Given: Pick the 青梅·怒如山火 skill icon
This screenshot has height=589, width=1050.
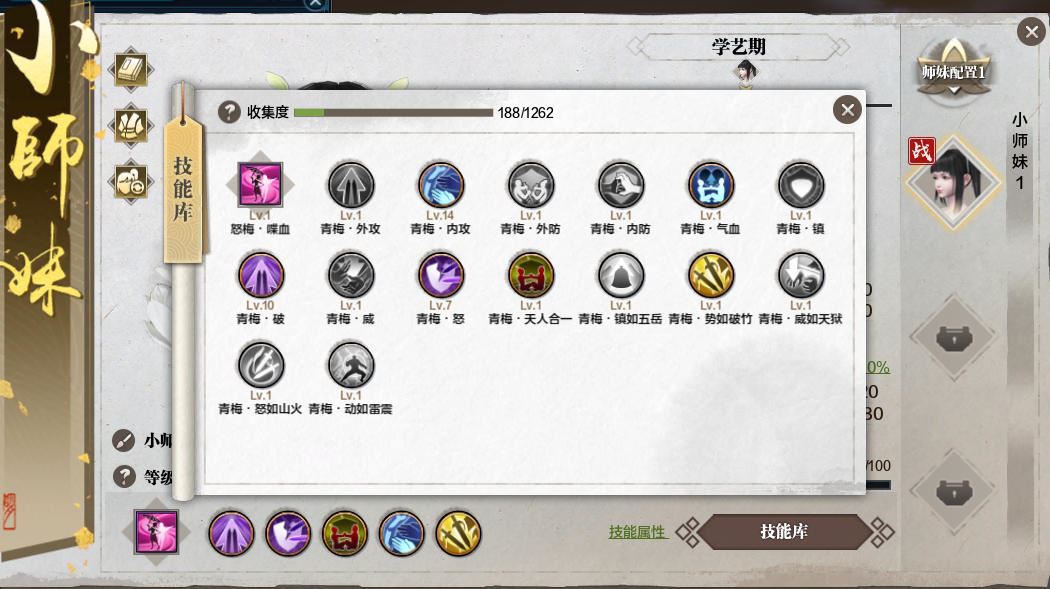Looking at the screenshot, I should click(261, 365).
